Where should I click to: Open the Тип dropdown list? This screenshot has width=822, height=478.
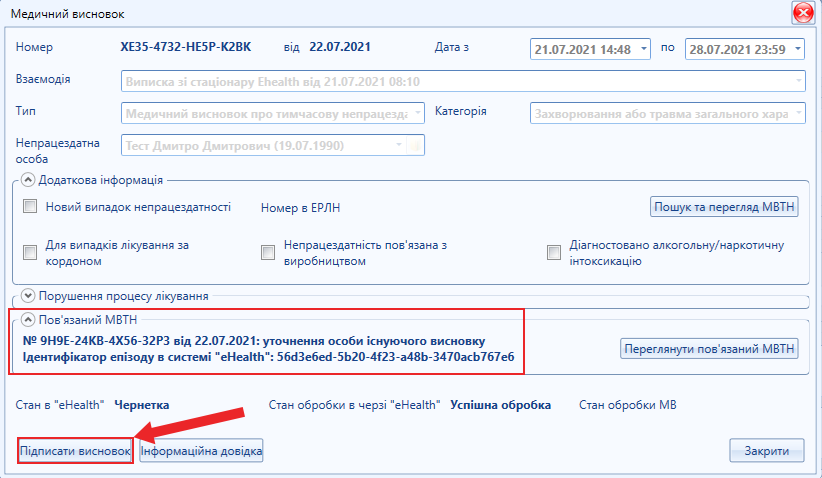pos(418,113)
